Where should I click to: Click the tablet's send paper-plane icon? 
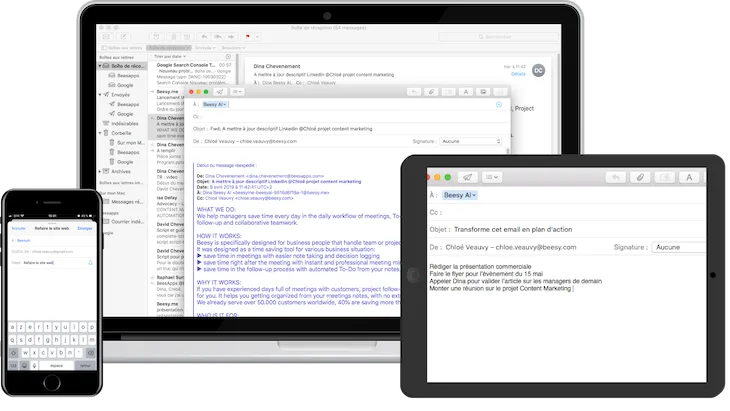pyautogui.click(x=467, y=177)
